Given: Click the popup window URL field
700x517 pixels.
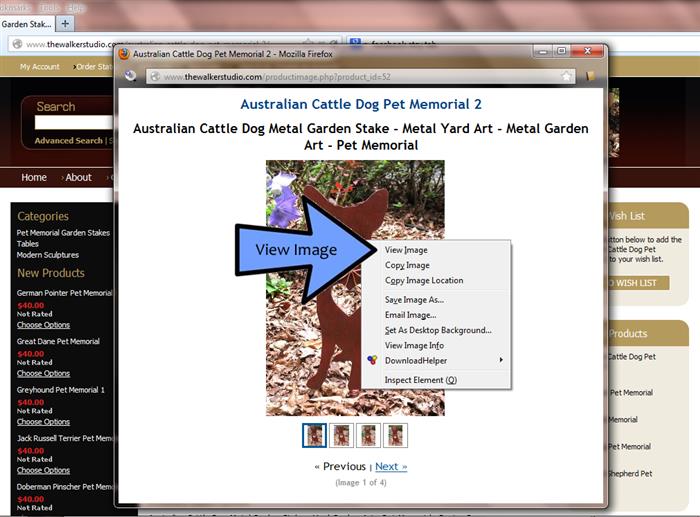Looking at the screenshot, I should click(x=350, y=77).
